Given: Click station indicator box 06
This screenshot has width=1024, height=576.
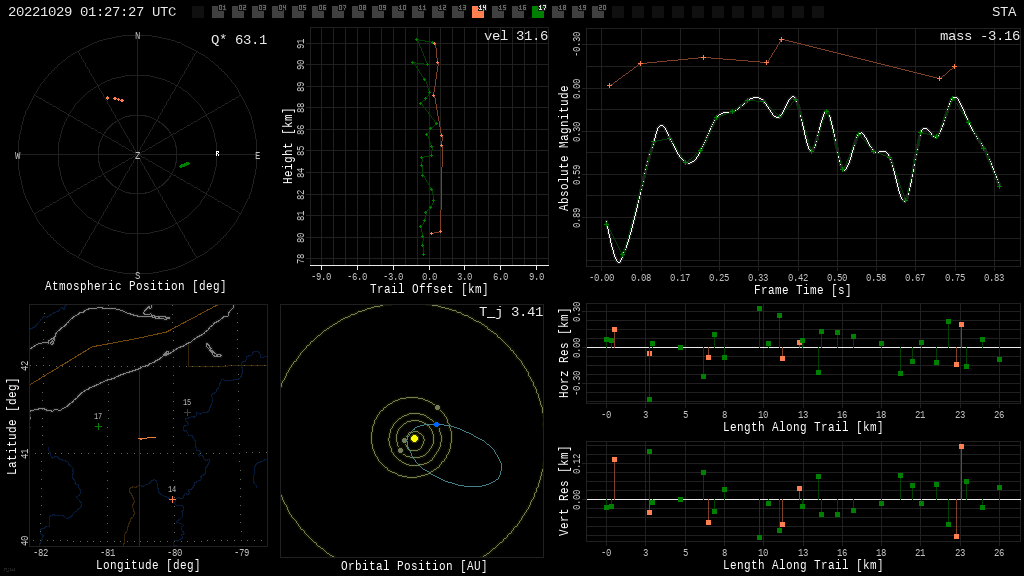Looking at the screenshot, I should tap(318, 12).
